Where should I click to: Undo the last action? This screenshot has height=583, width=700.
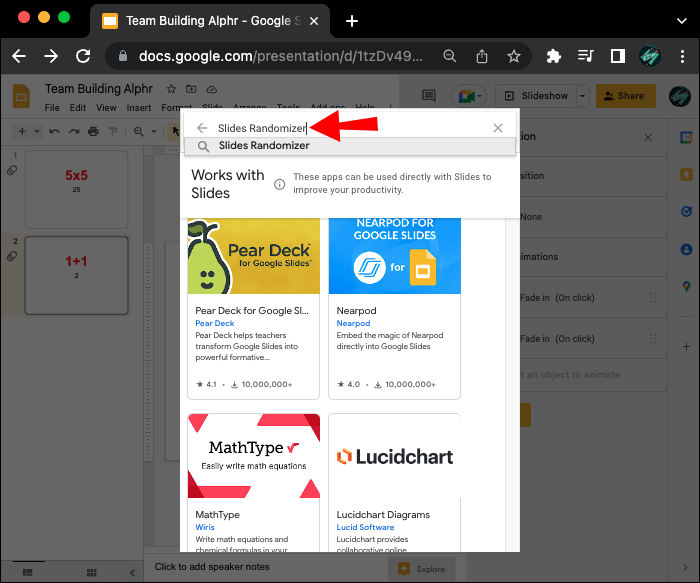pos(54,131)
